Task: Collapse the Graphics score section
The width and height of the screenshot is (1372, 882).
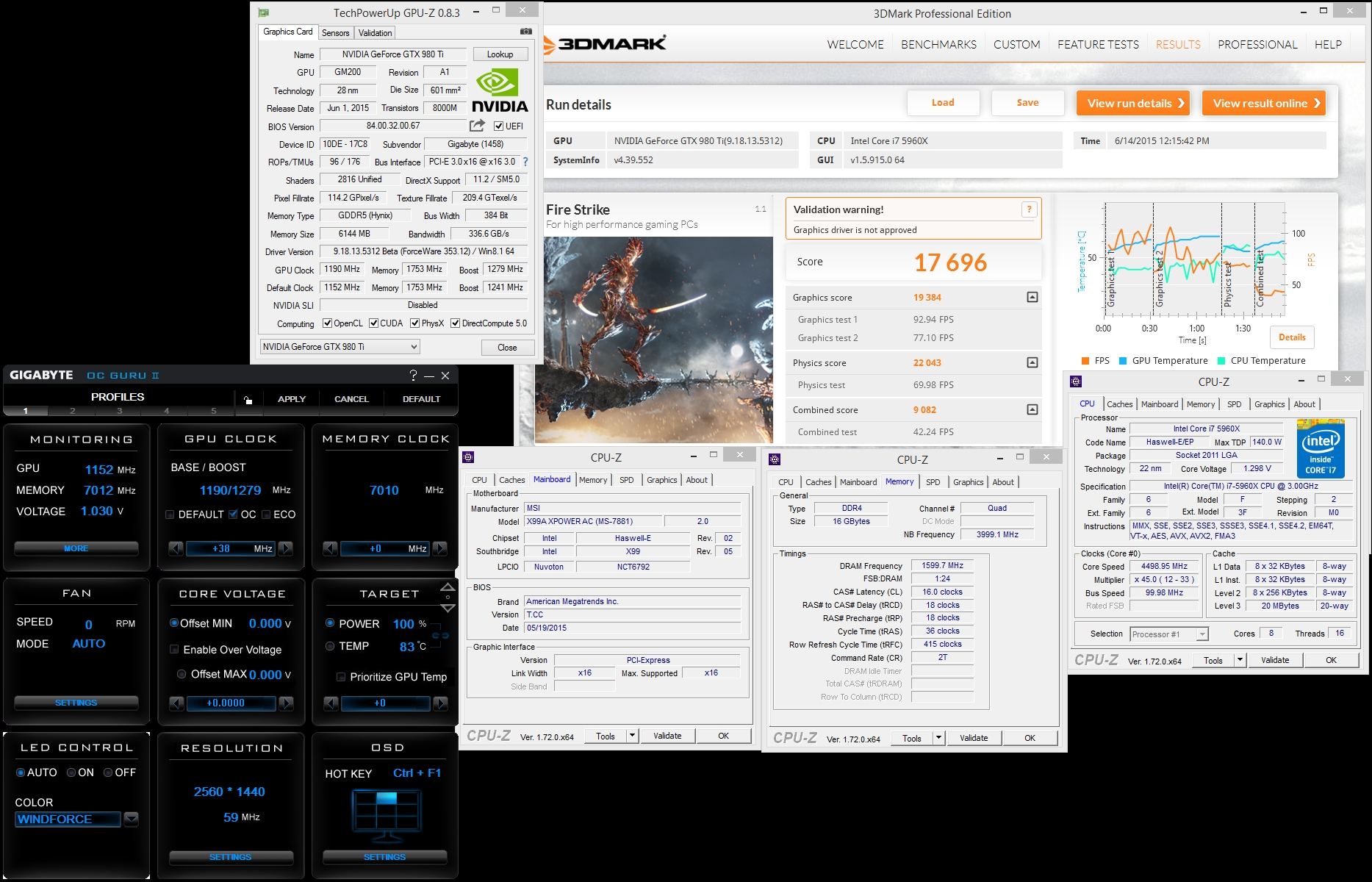Action: pos(1032,298)
